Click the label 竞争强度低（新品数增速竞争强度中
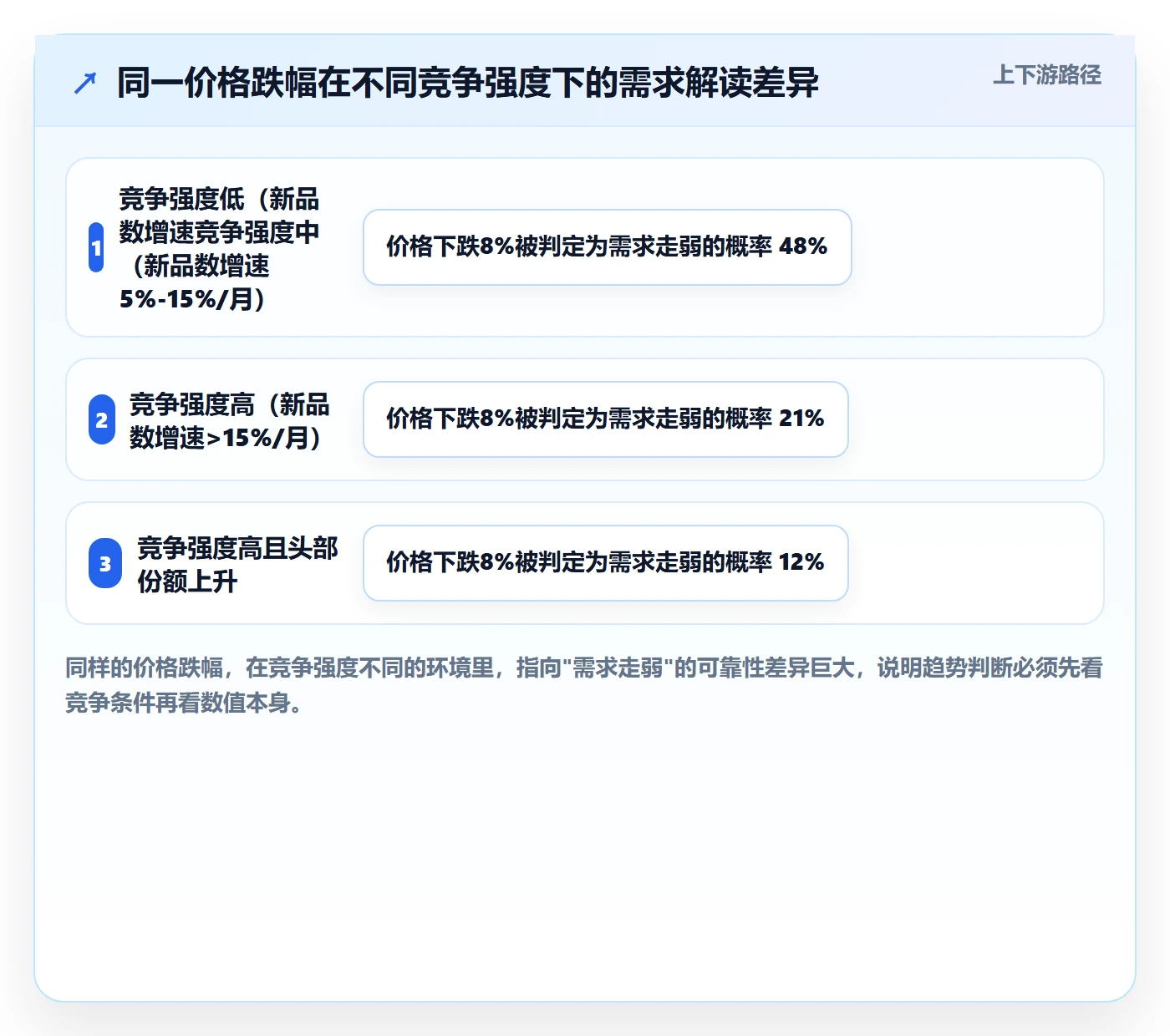Image resolution: width=1170 pixels, height=1036 pixels. tap(219, 248)
